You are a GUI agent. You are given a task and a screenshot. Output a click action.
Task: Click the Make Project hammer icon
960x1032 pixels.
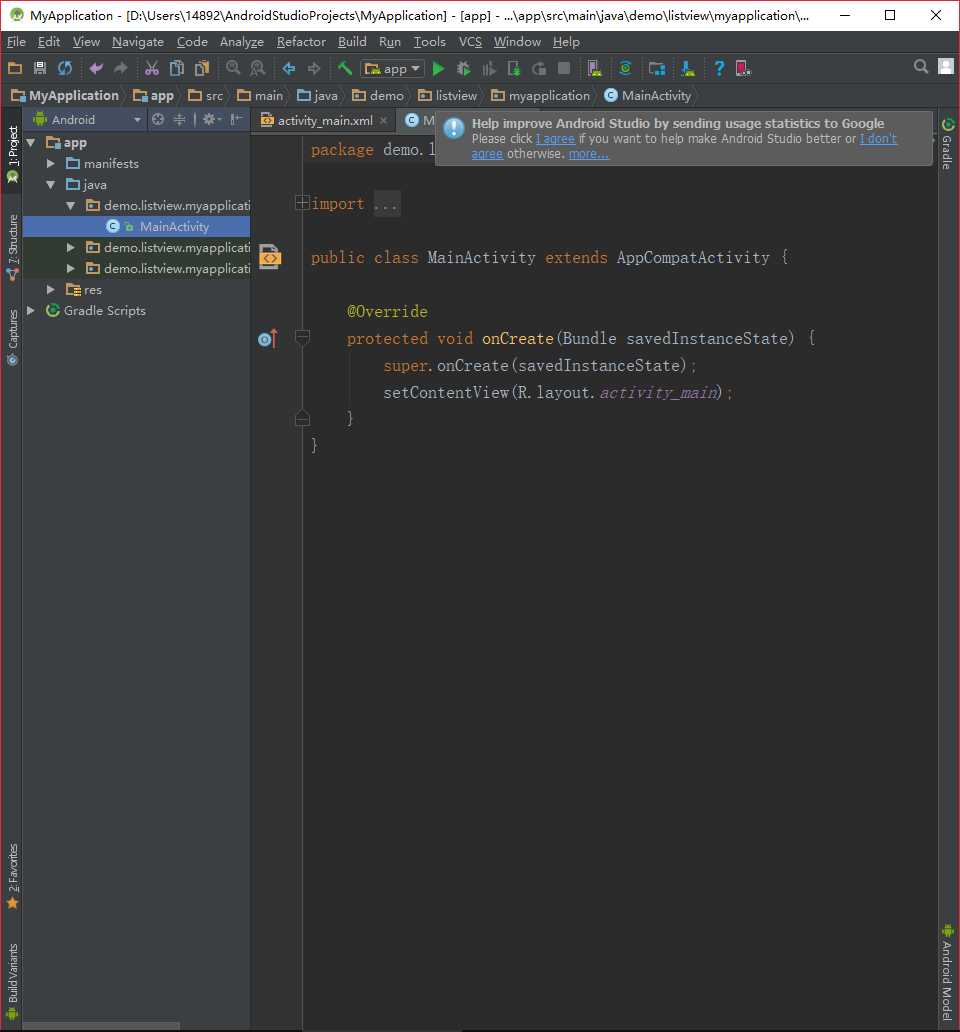345,68
